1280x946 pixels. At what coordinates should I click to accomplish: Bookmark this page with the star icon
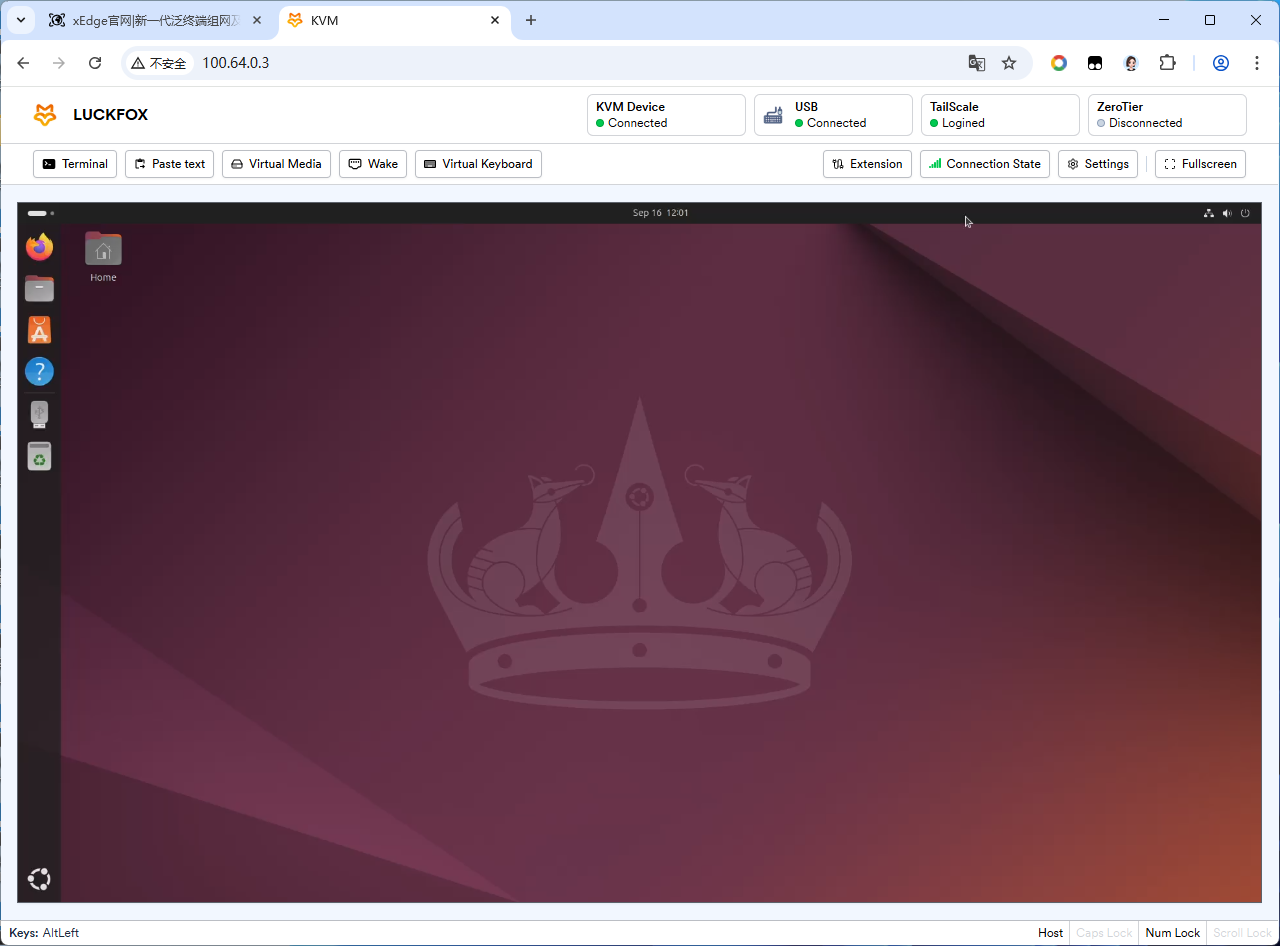coord(1009,63)
